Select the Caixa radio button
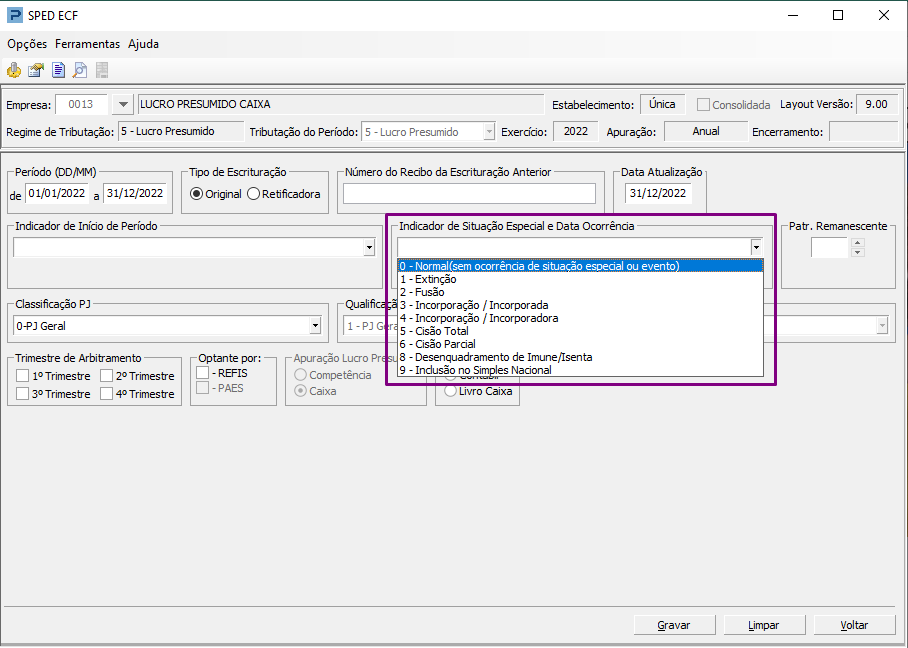Screen dimensions: 908x648 [x=301, y=391]
